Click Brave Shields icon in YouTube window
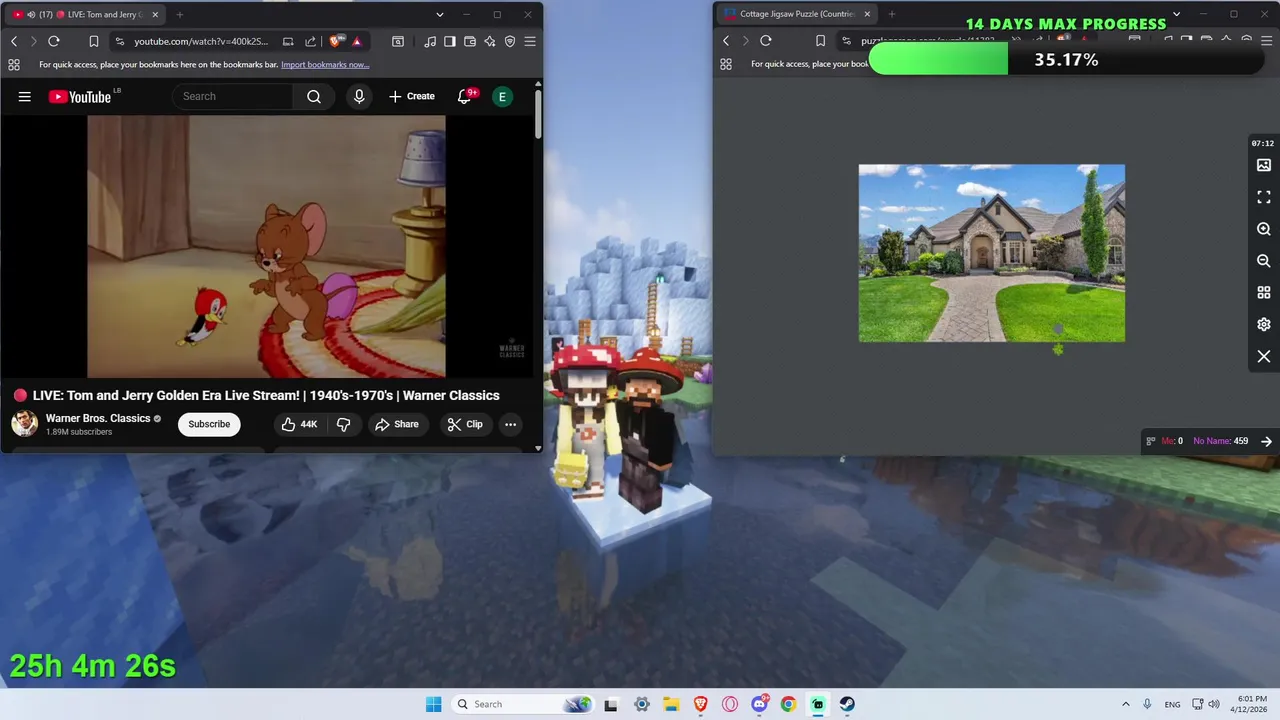The image size is (1280, 720). 335,41
